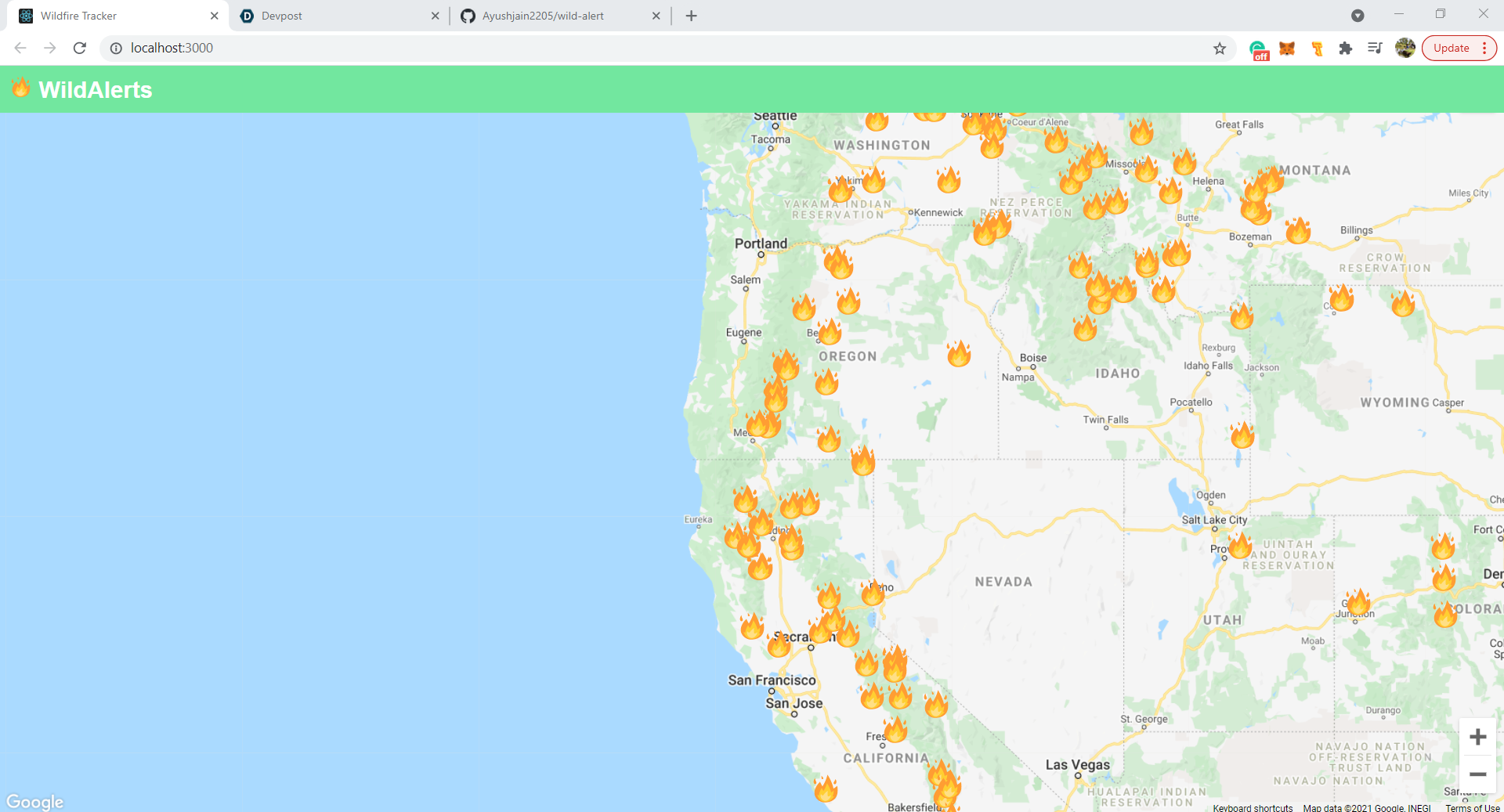
Task: Switch to the Wildfire Tracker tab
Action: point(117,16)
